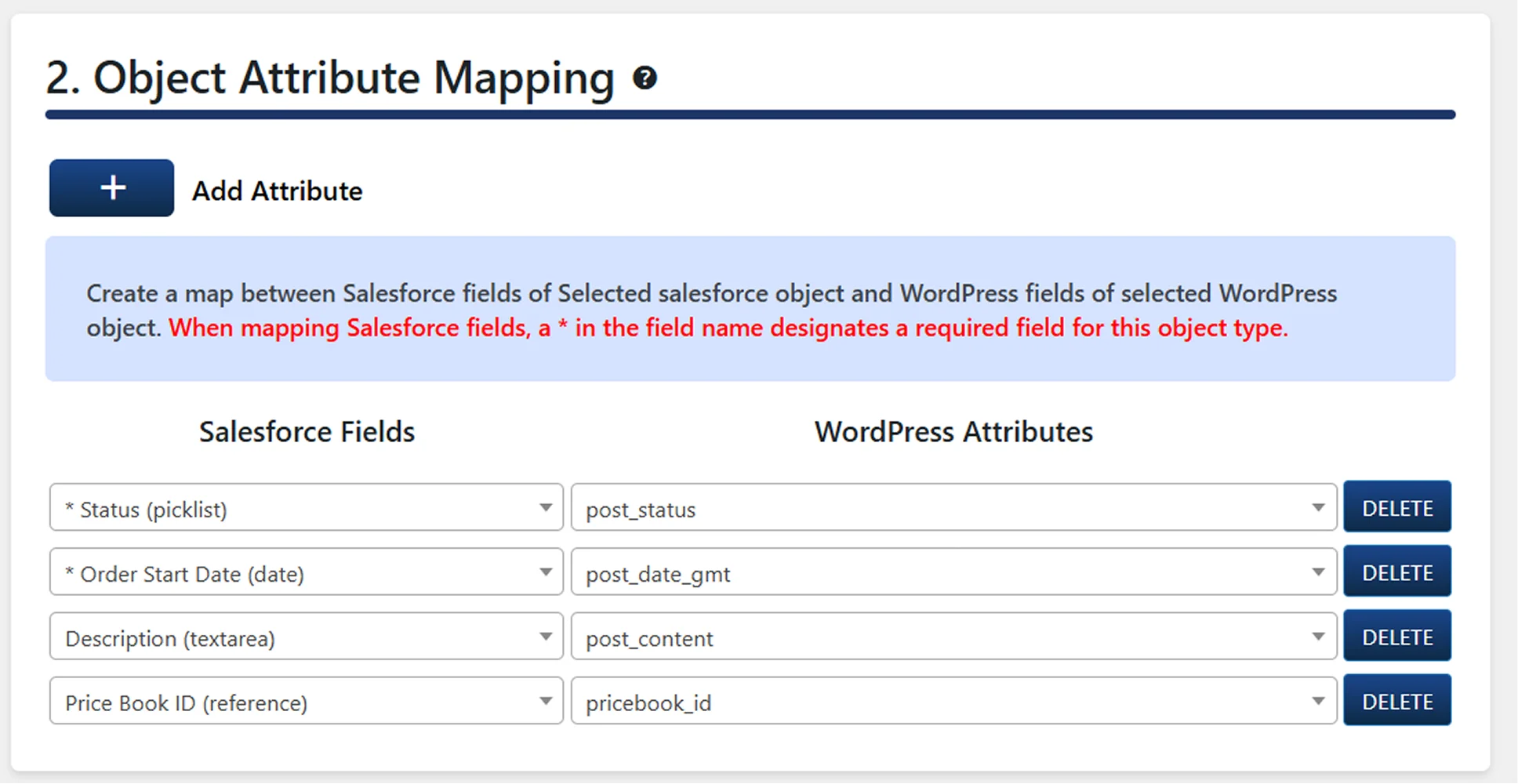Click the Salesforce Fields column heading
Screen dimensions: 1518x784
coord(307,432)
